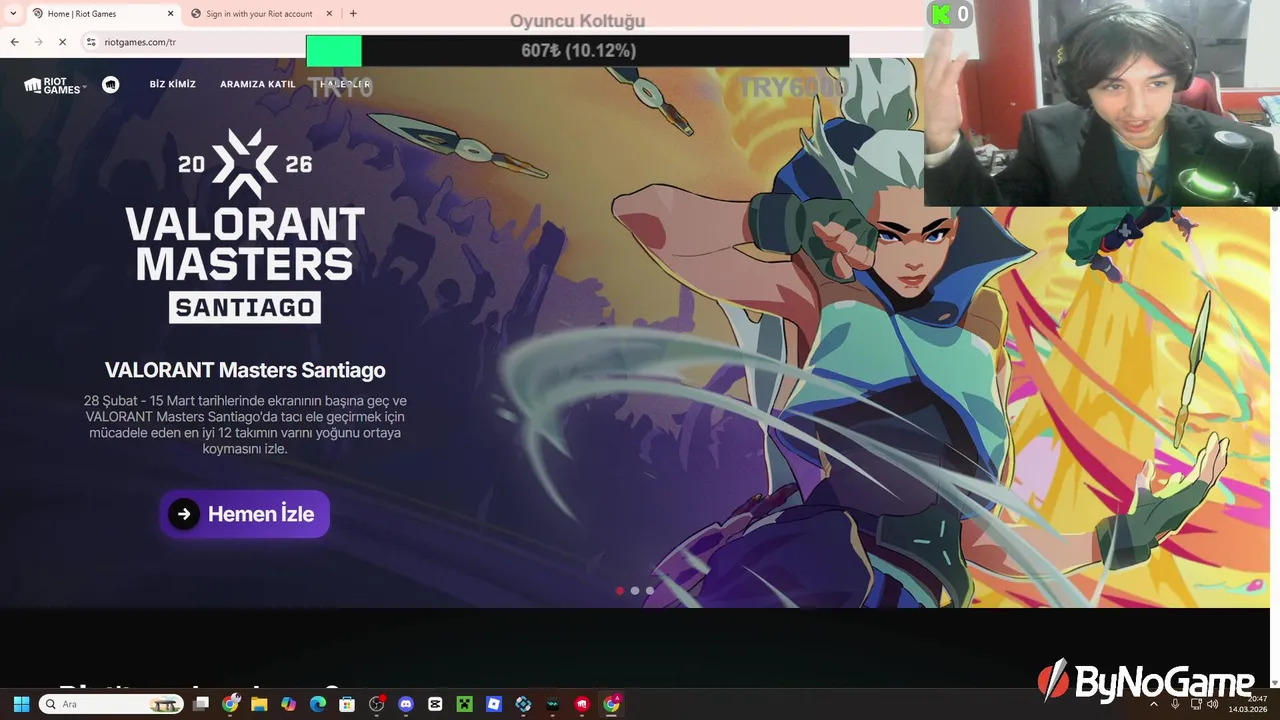Launch Microsoft Edge from taskbar
This screenshot has height=720, width=1280.
click(318, 704)
